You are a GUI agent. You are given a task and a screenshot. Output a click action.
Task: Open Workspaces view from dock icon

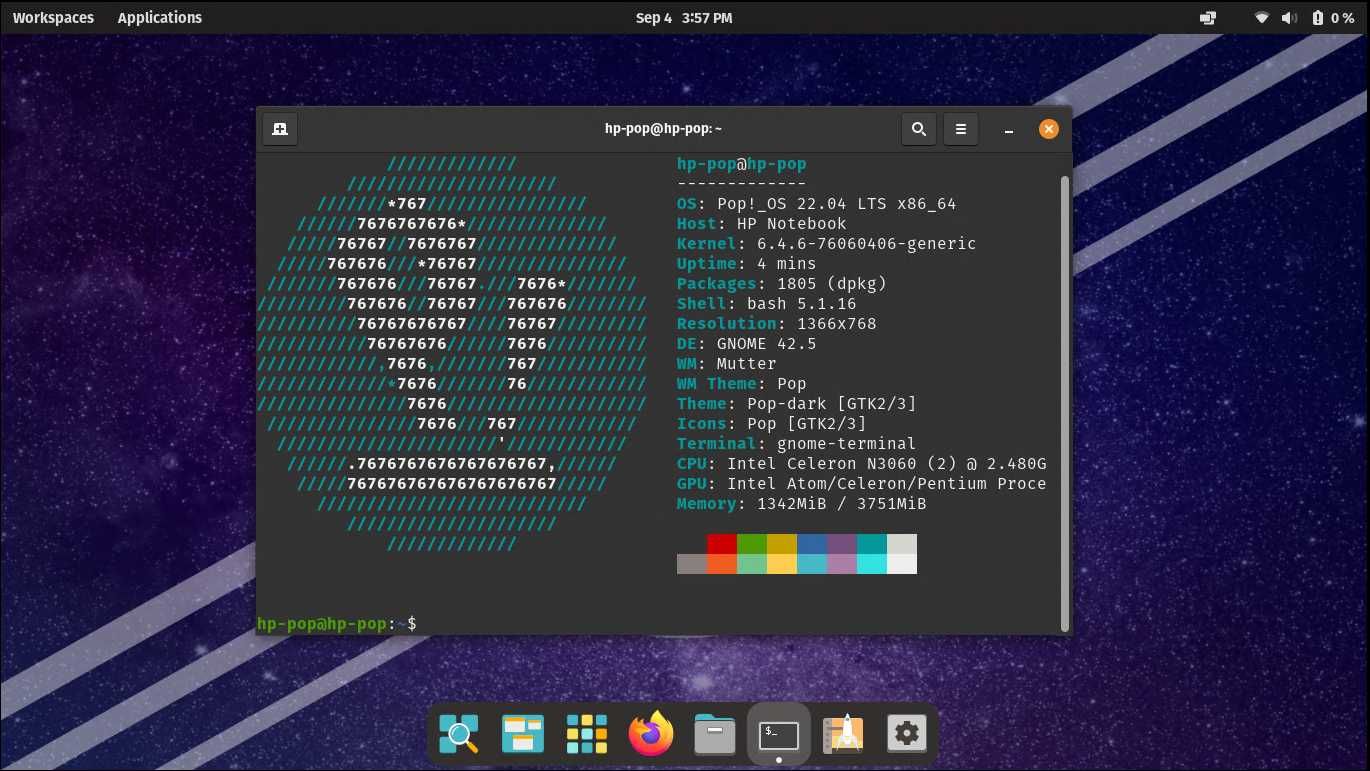[523, 734]
